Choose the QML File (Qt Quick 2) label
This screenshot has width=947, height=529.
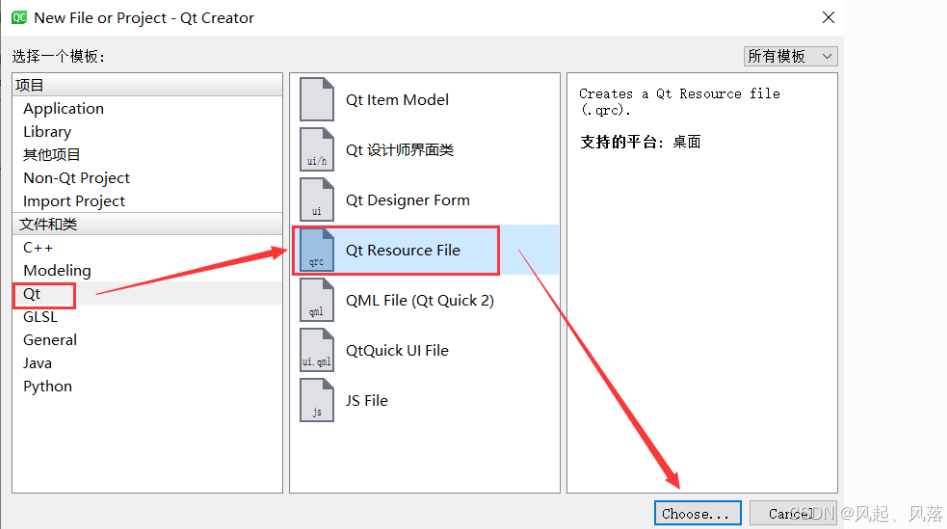(420, 300)
